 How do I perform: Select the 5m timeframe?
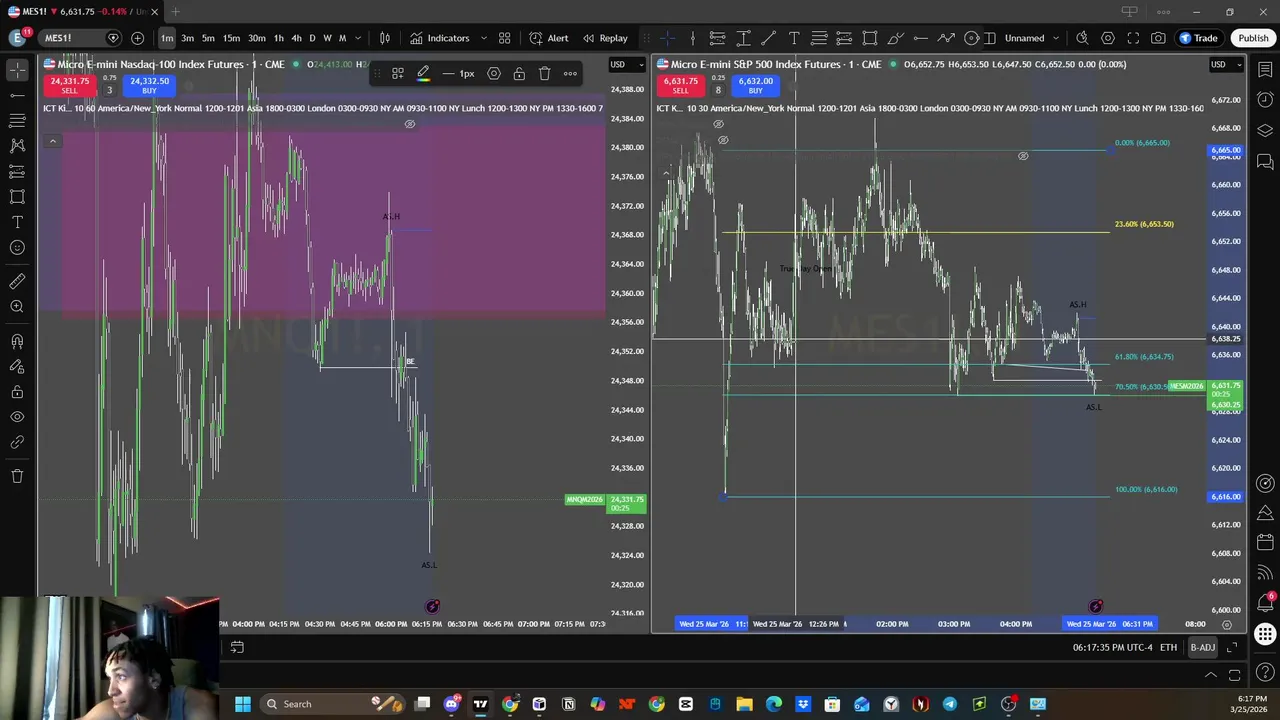[x=208, y=38]
